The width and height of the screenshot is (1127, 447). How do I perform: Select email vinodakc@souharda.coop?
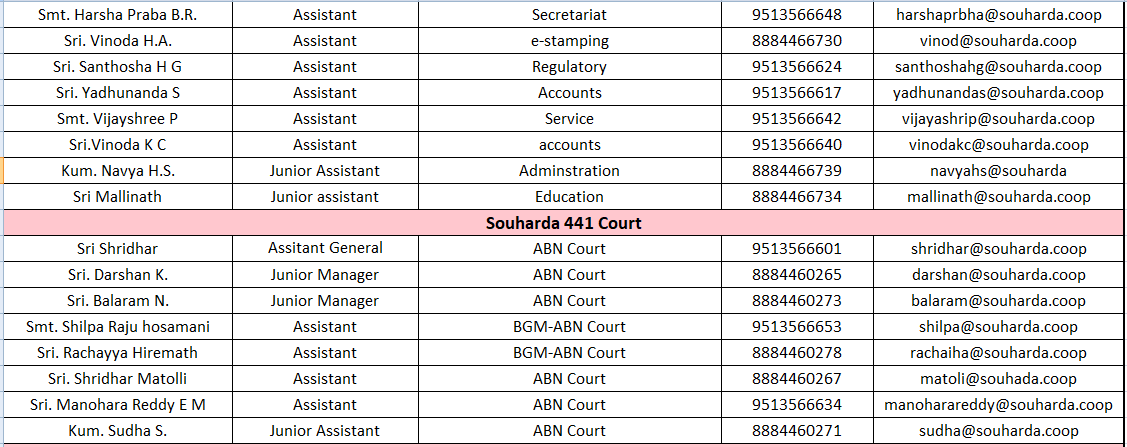tap(998, 145)
